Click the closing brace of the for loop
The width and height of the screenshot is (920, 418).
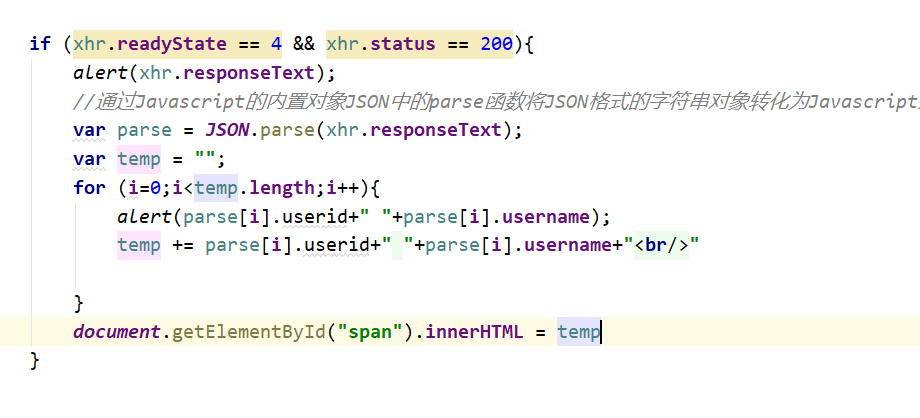click(x=79, y=303)
